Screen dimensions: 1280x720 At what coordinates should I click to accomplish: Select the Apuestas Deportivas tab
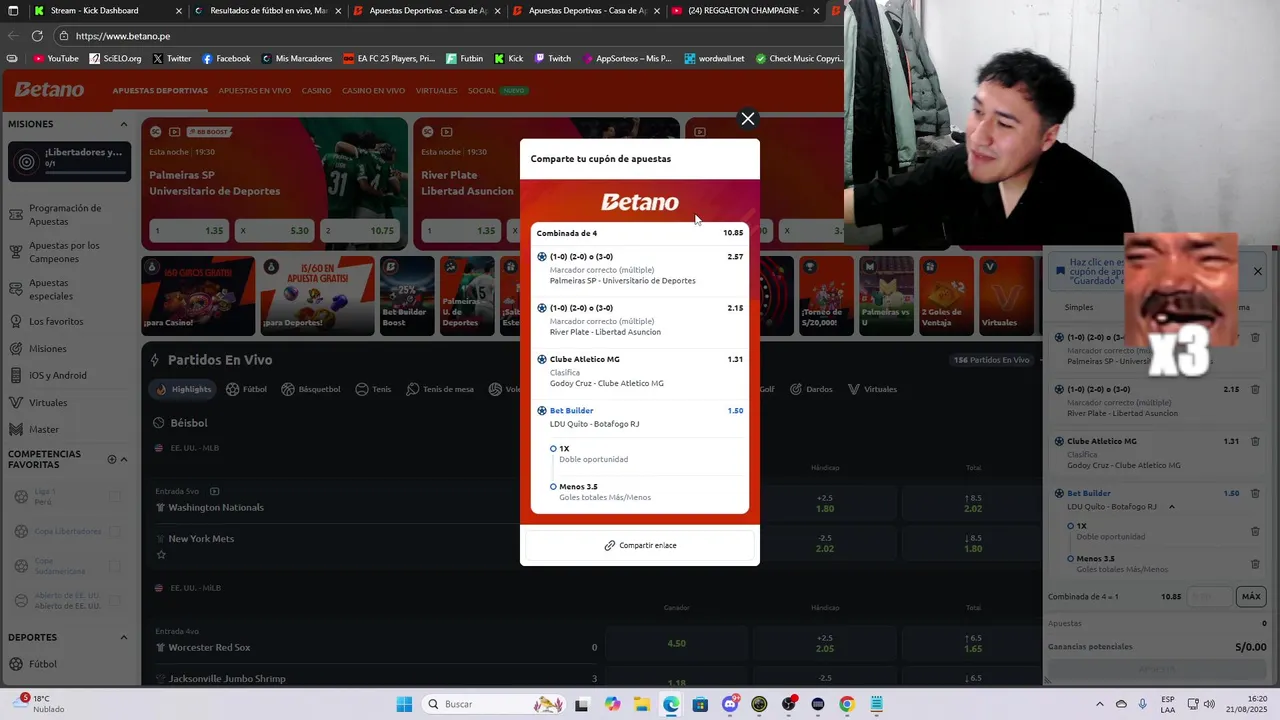160,90
